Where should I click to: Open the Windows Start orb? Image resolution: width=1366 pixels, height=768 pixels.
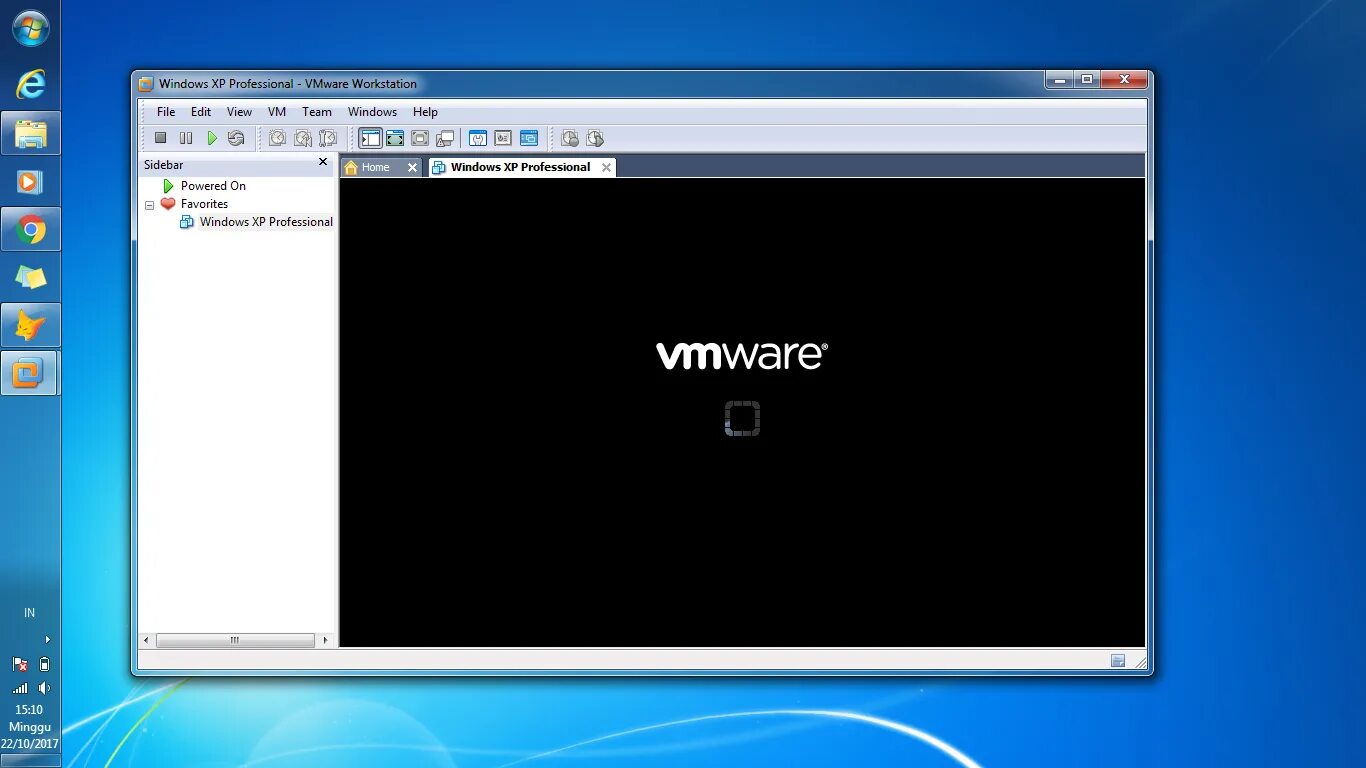tap(30, 28)
